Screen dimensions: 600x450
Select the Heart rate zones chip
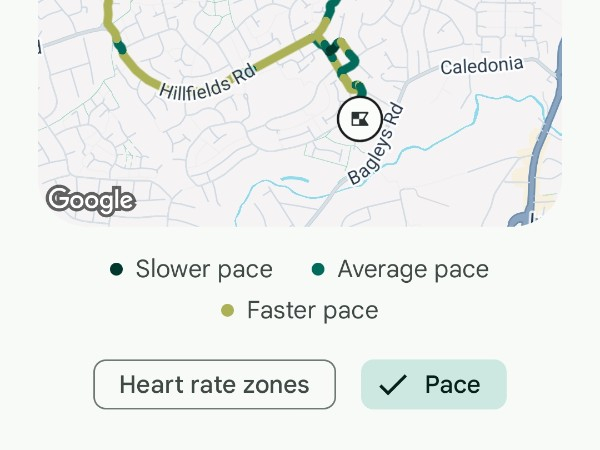(x=214, y=385)
